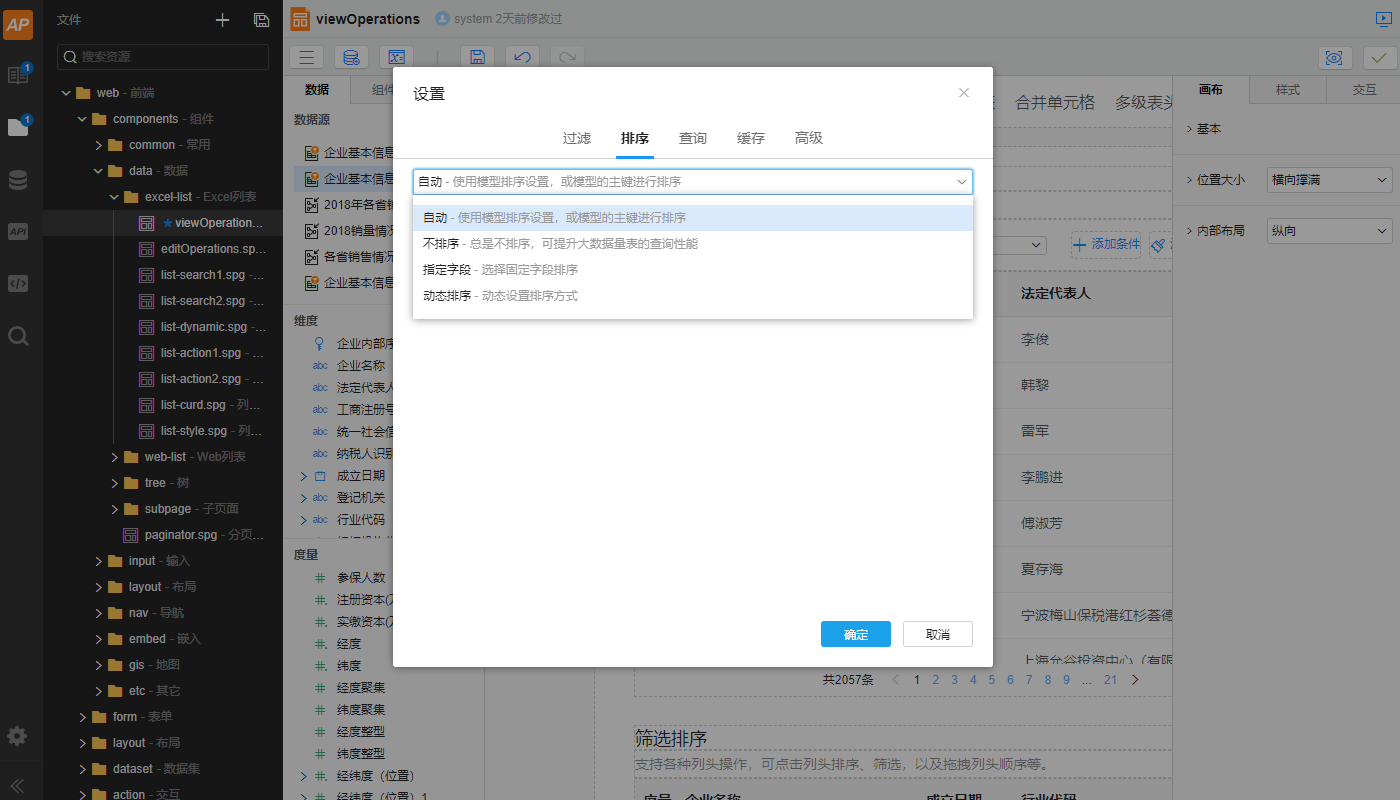The height and width of the screenshot is (800, 1400).
Task: Open the 横向撑满 dropdown for 位置大小
Action: pos(1329,179)
